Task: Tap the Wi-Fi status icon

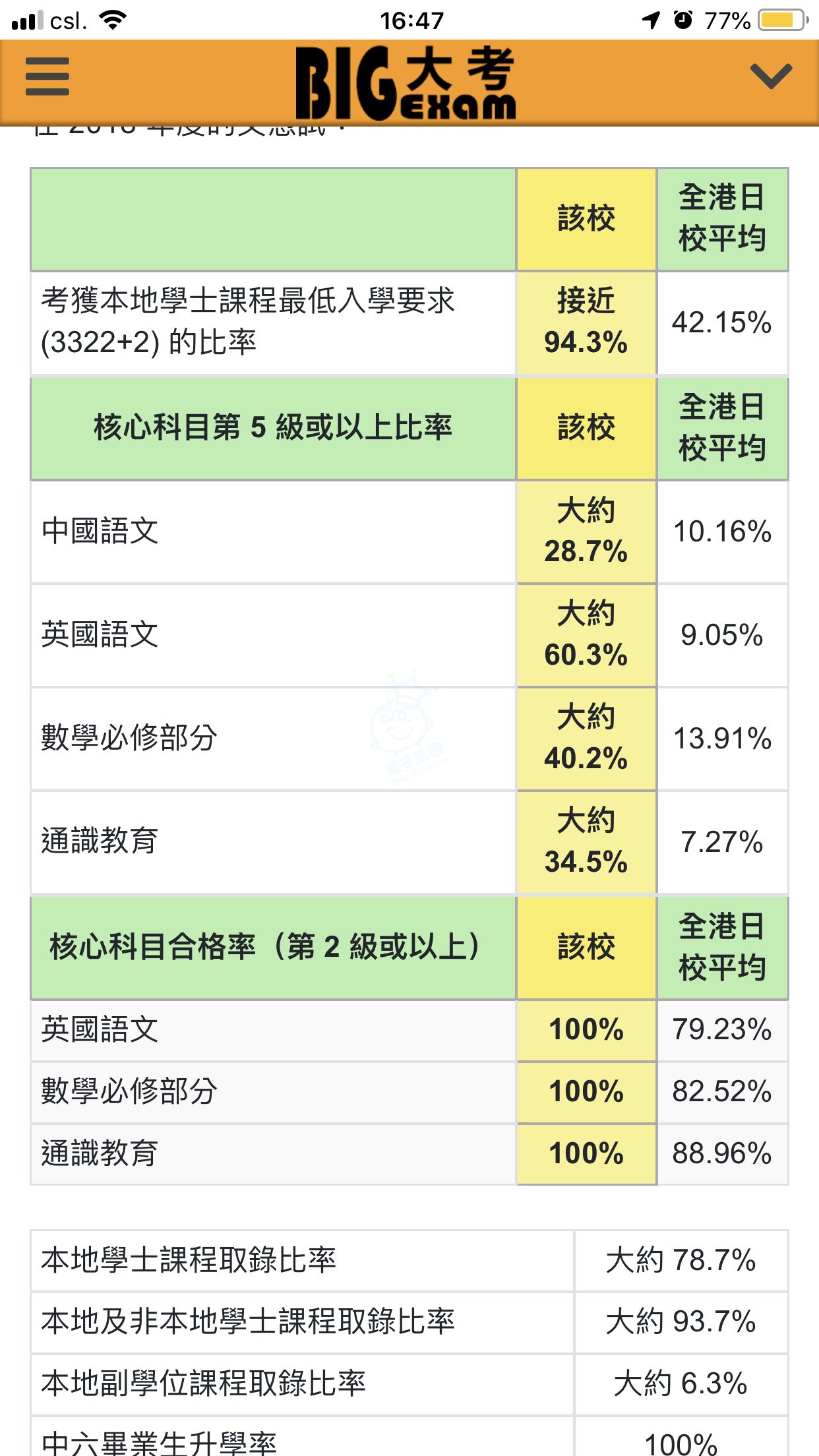Action: coord(113,20)
